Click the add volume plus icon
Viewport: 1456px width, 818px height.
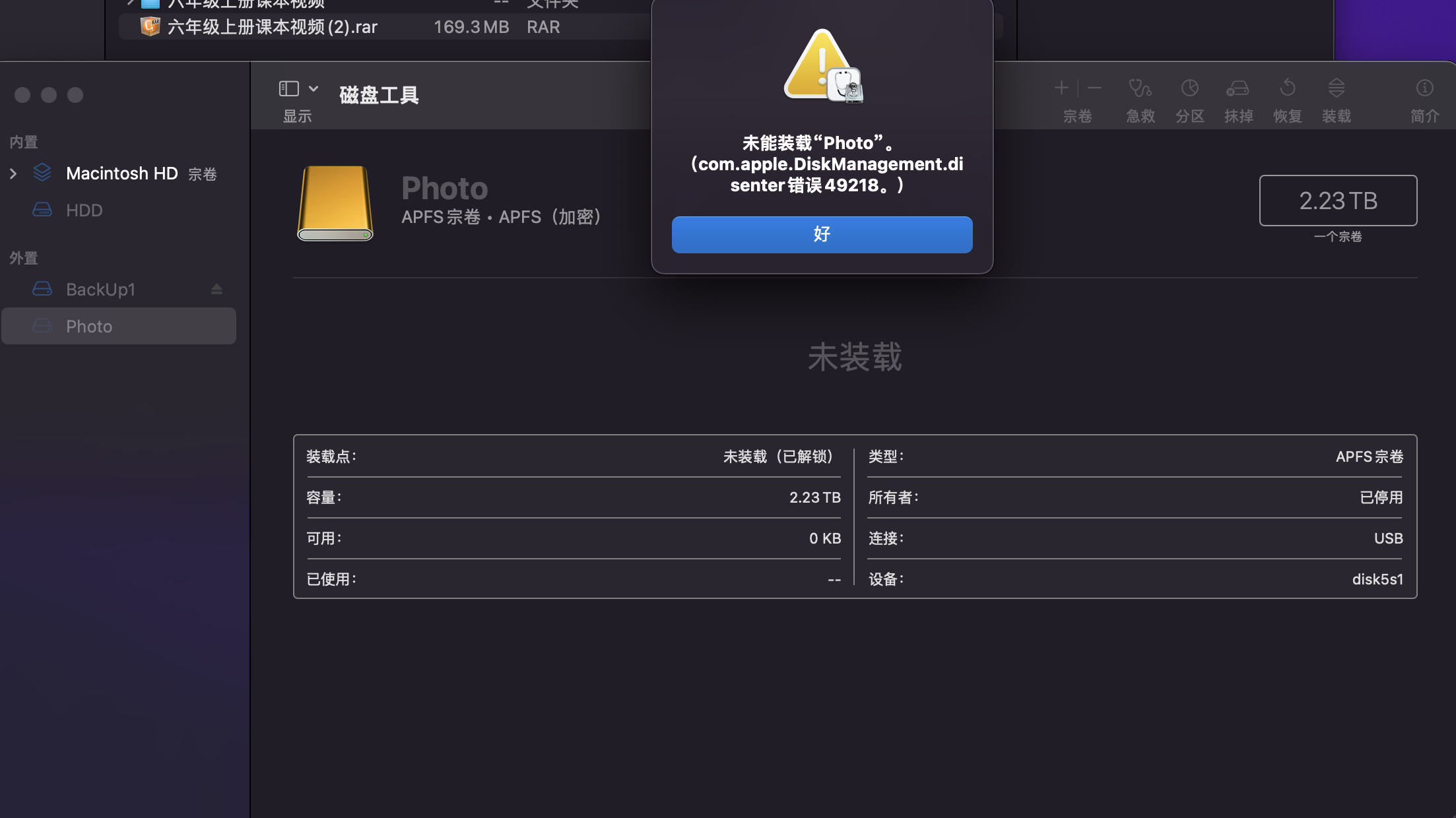coord(1061,88)
